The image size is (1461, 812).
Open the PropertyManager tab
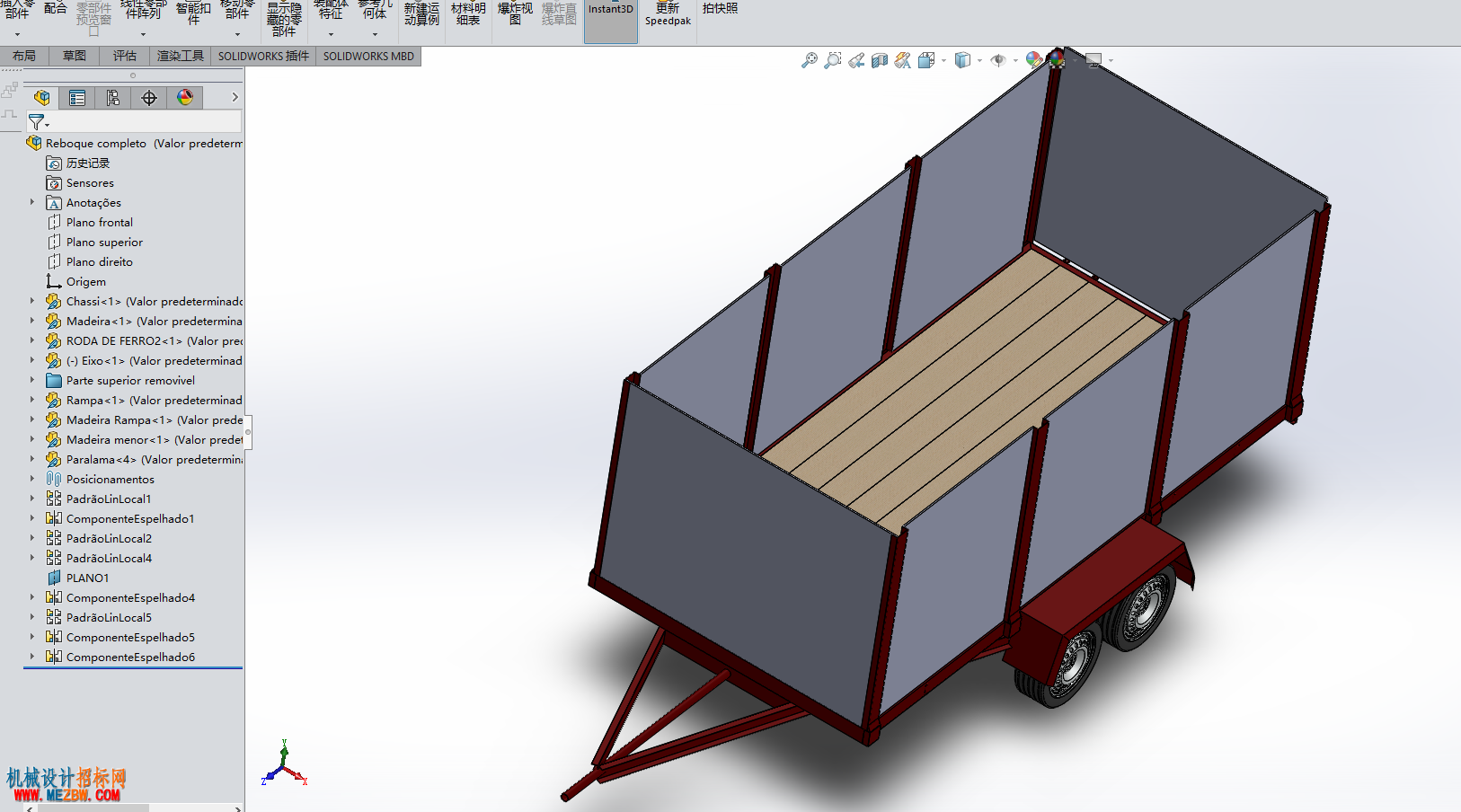tap(77, 98)
